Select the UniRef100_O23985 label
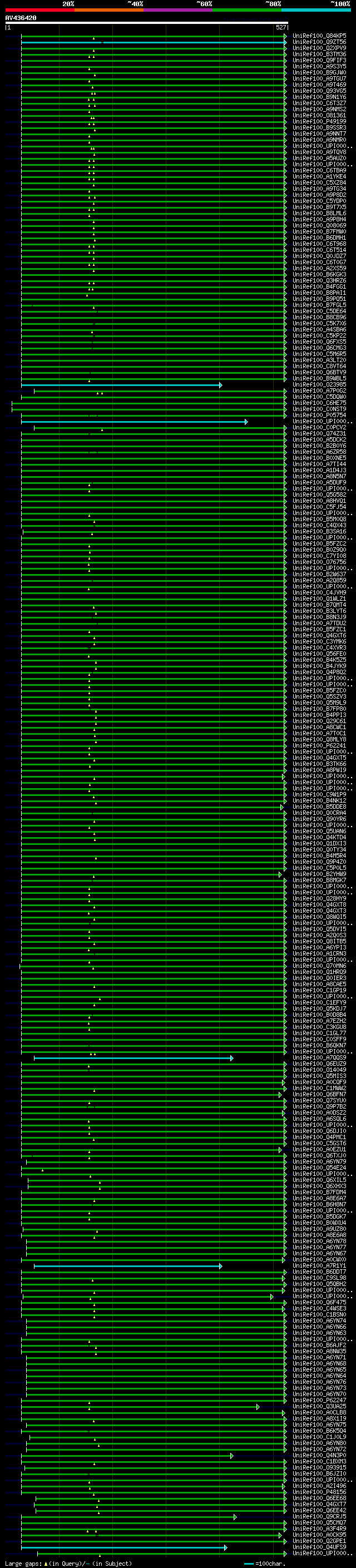This screenshot has height=1568, width=356. pyautogui.click(x=319, y=385)
